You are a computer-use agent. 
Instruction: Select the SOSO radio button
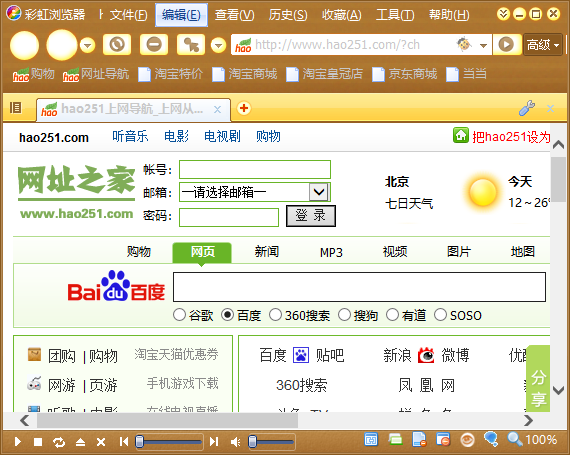click(x=440, y=315)
